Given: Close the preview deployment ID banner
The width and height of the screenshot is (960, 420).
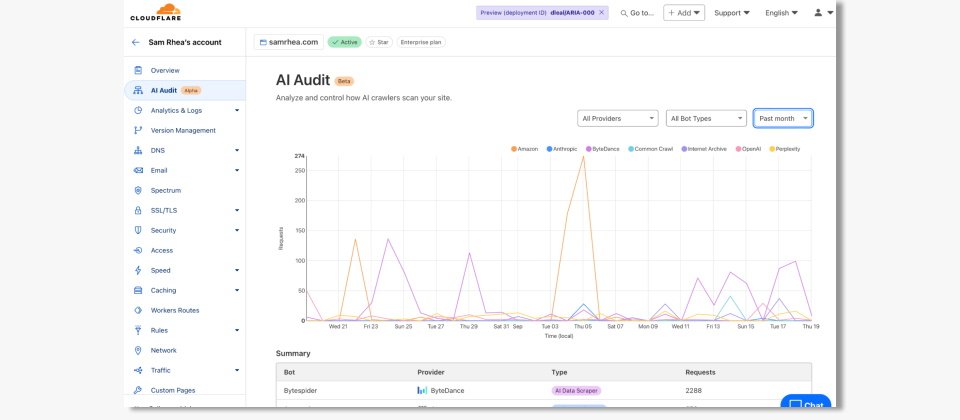Looking at the screenshot, I should pyautogui.click(x=601, y=13).
